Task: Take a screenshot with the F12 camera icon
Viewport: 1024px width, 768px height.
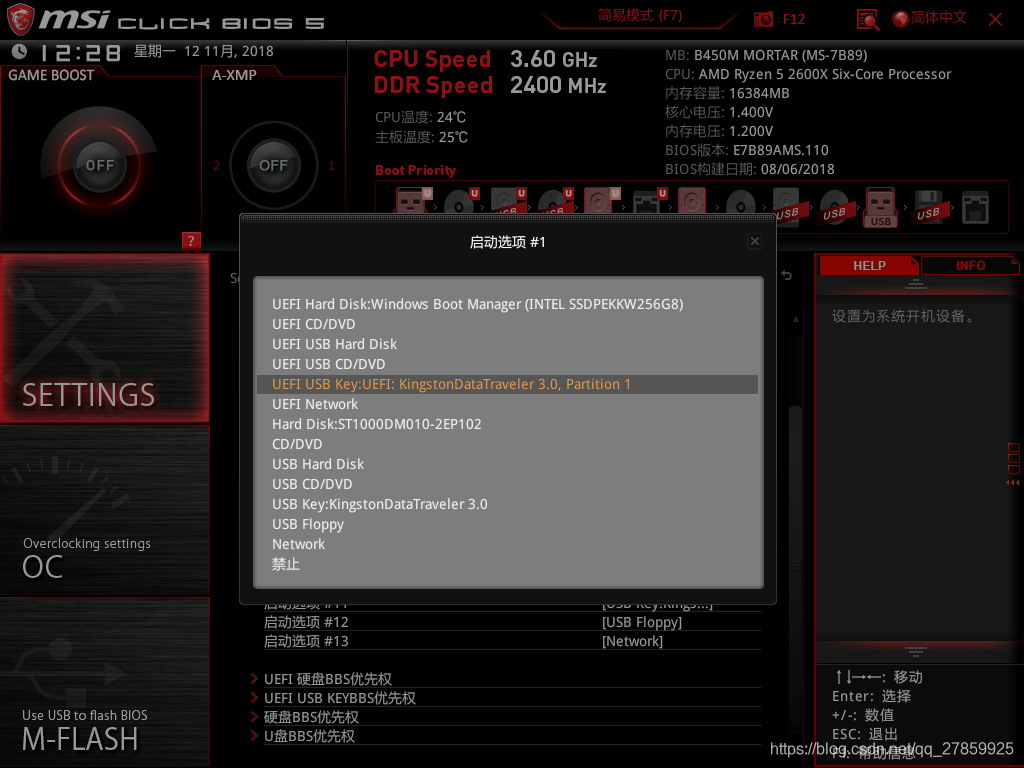Action: 763,19
